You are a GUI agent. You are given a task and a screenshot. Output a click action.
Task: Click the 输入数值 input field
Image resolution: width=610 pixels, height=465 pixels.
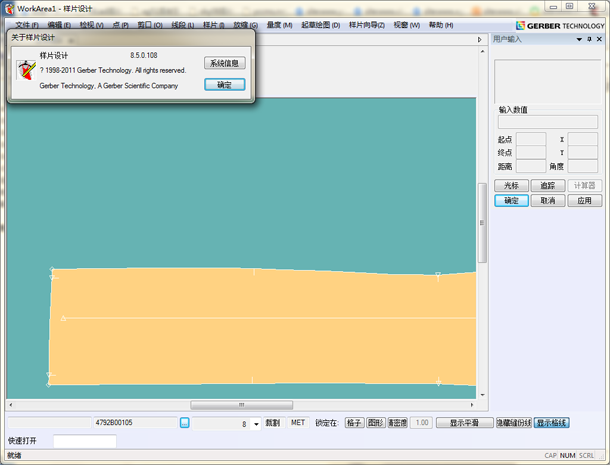click(x=548, y=122)
